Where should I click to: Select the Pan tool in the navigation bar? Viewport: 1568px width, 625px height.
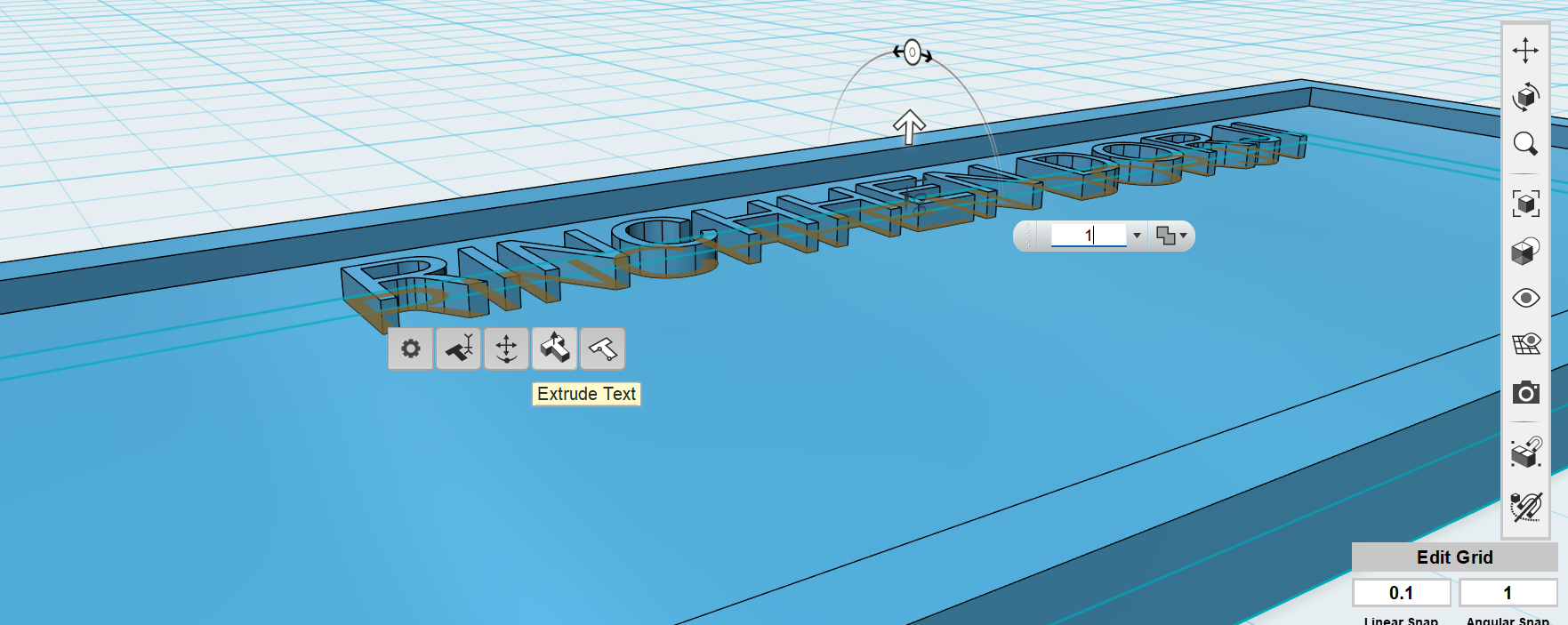point(1525,50)
